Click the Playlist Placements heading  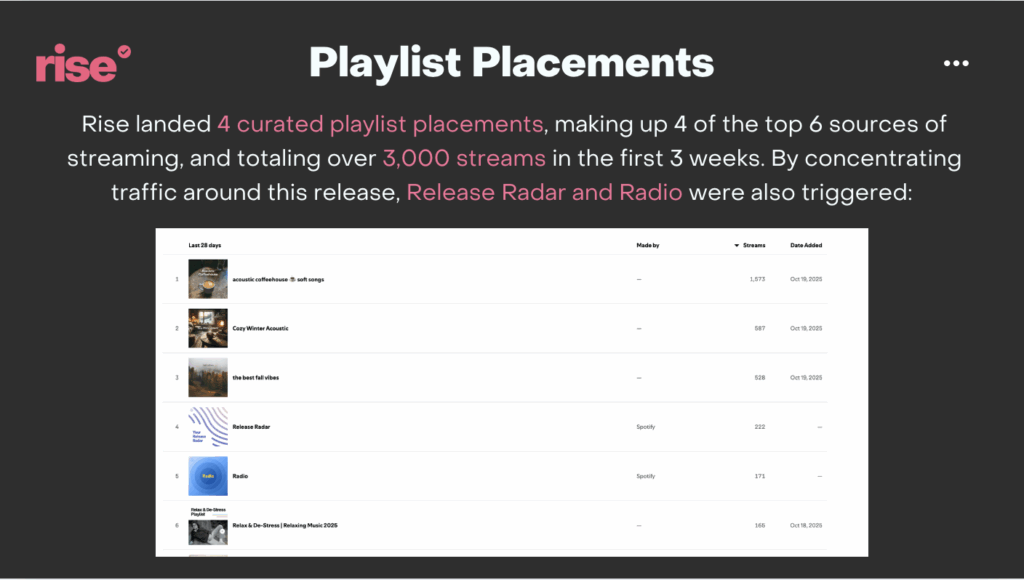[x=511, y=63]
